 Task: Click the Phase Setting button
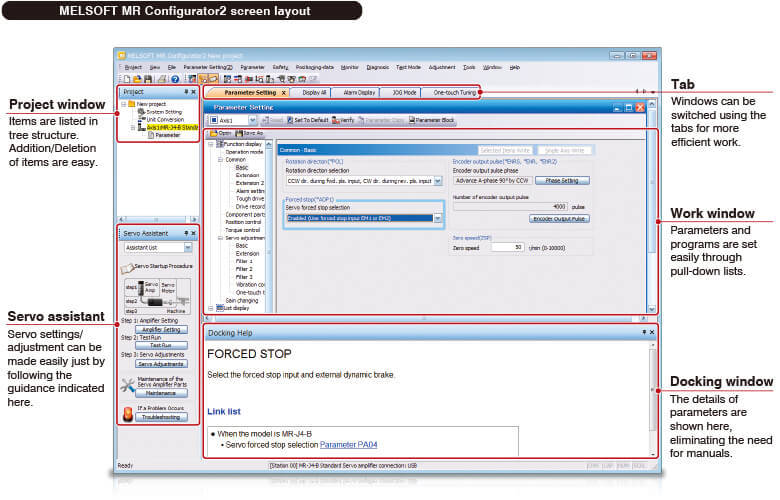pos(560,181)
